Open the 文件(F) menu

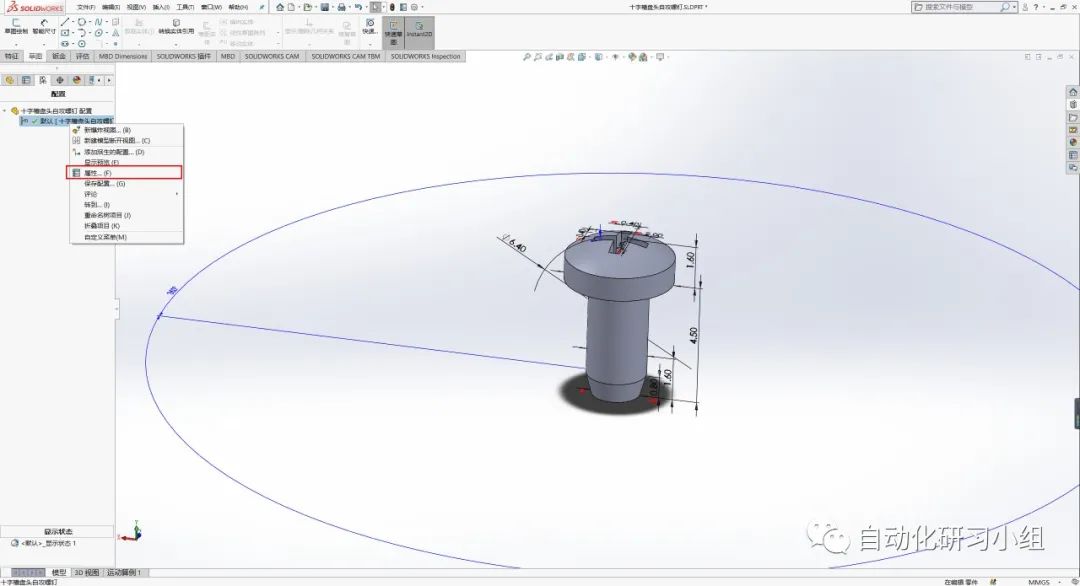pyautogui.click(x=86, y=7)
